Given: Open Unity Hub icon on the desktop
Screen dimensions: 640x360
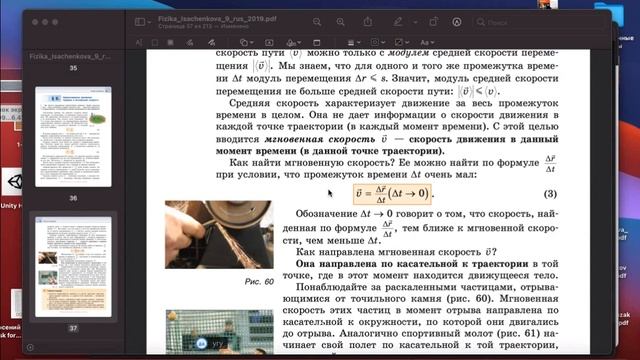Looking at the screenshot, I should pyautogui.click(x=13, y=182).
